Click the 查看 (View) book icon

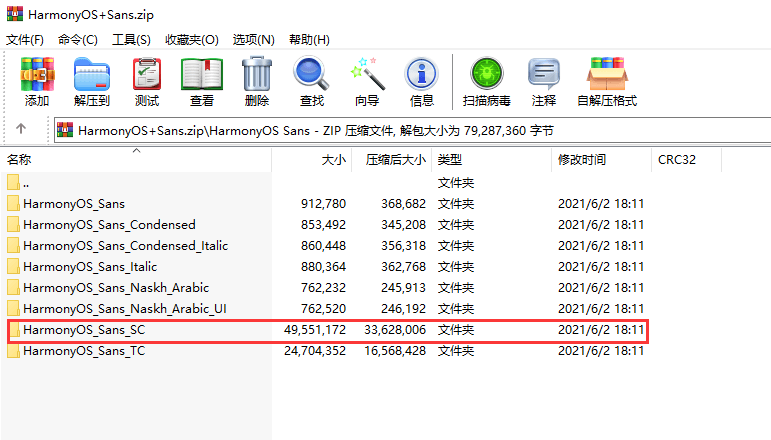point(202,74)
